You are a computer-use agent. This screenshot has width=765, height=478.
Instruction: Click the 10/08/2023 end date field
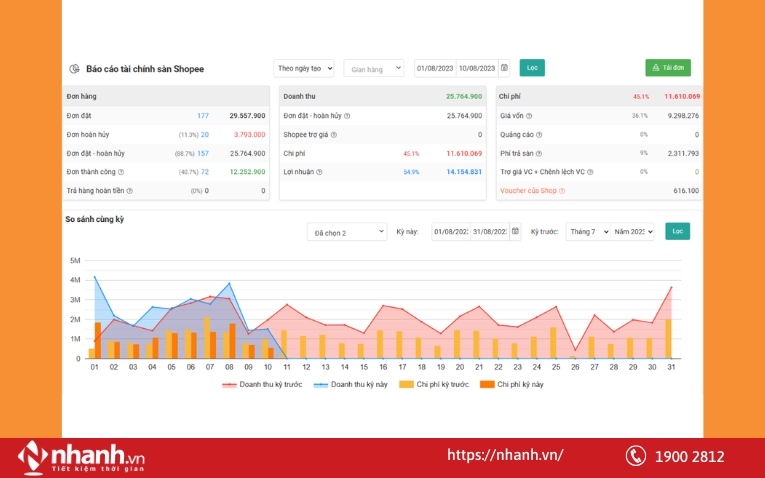point(477,68)
